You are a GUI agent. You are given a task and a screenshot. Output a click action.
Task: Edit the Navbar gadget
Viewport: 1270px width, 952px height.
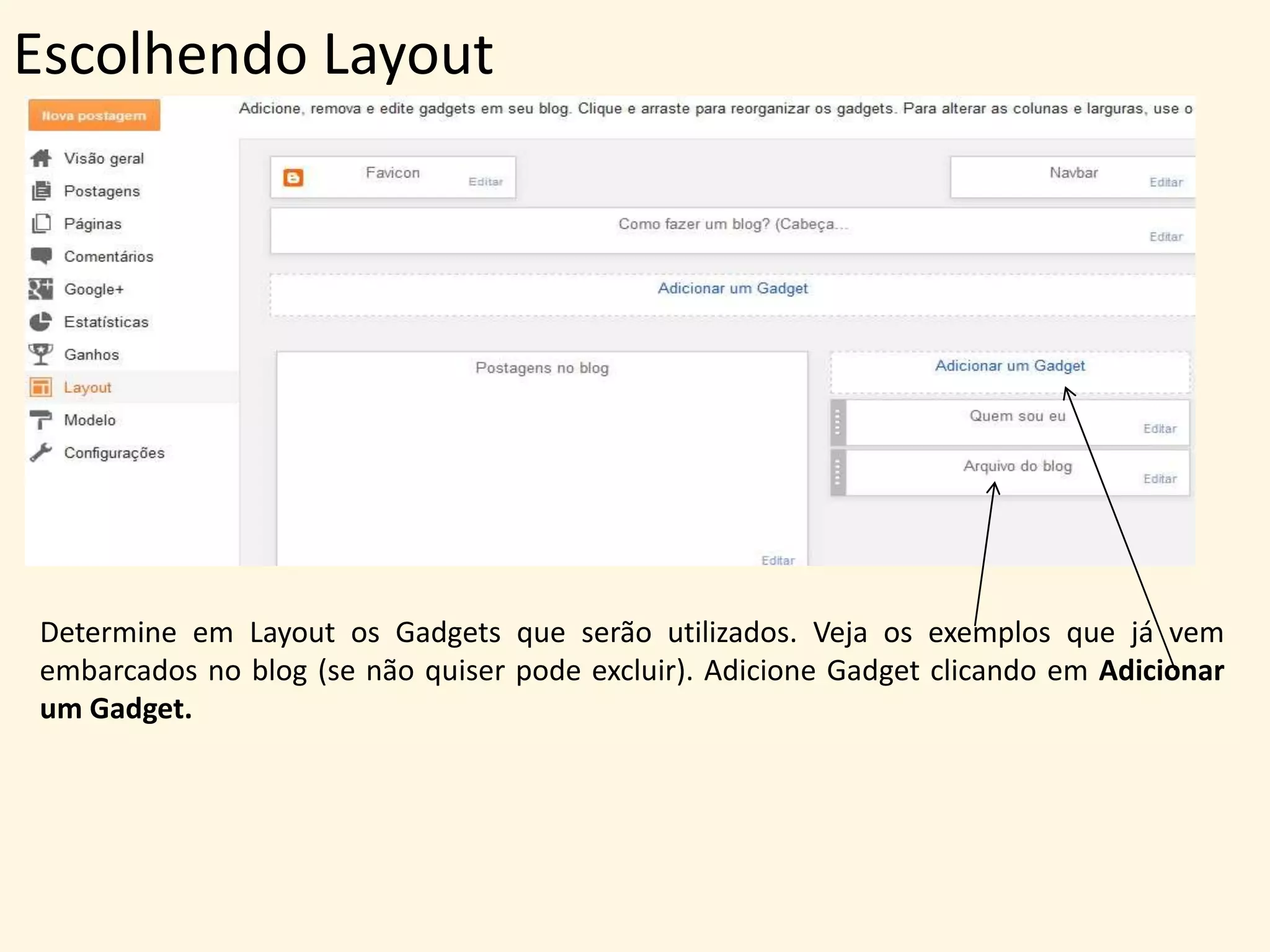[x=1166, y=182]
